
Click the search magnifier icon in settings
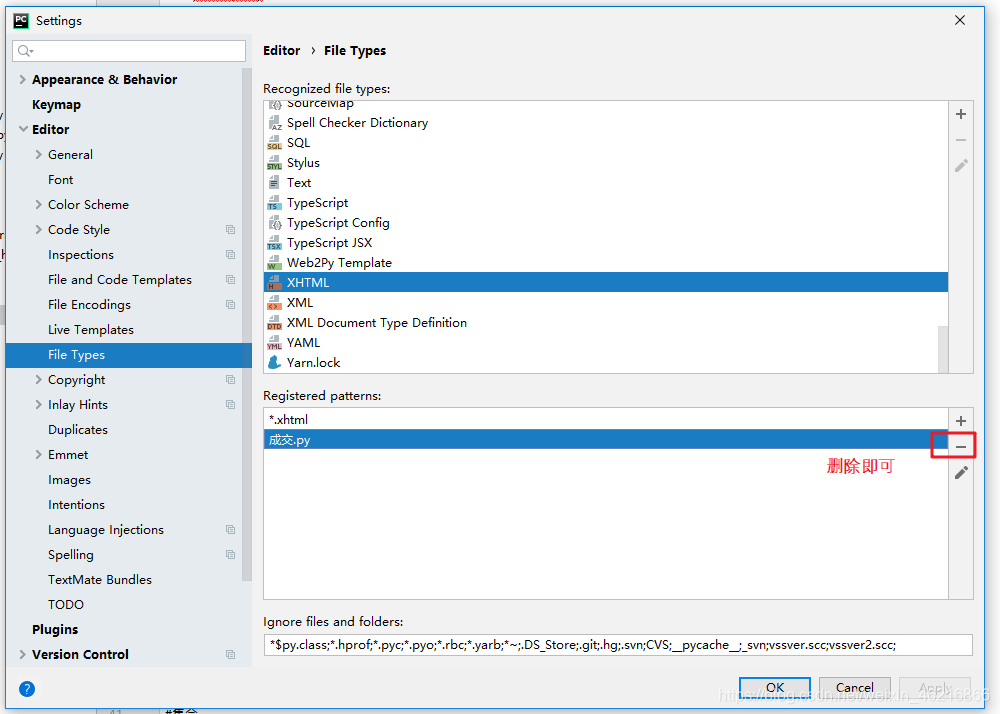tap(26, 51)
